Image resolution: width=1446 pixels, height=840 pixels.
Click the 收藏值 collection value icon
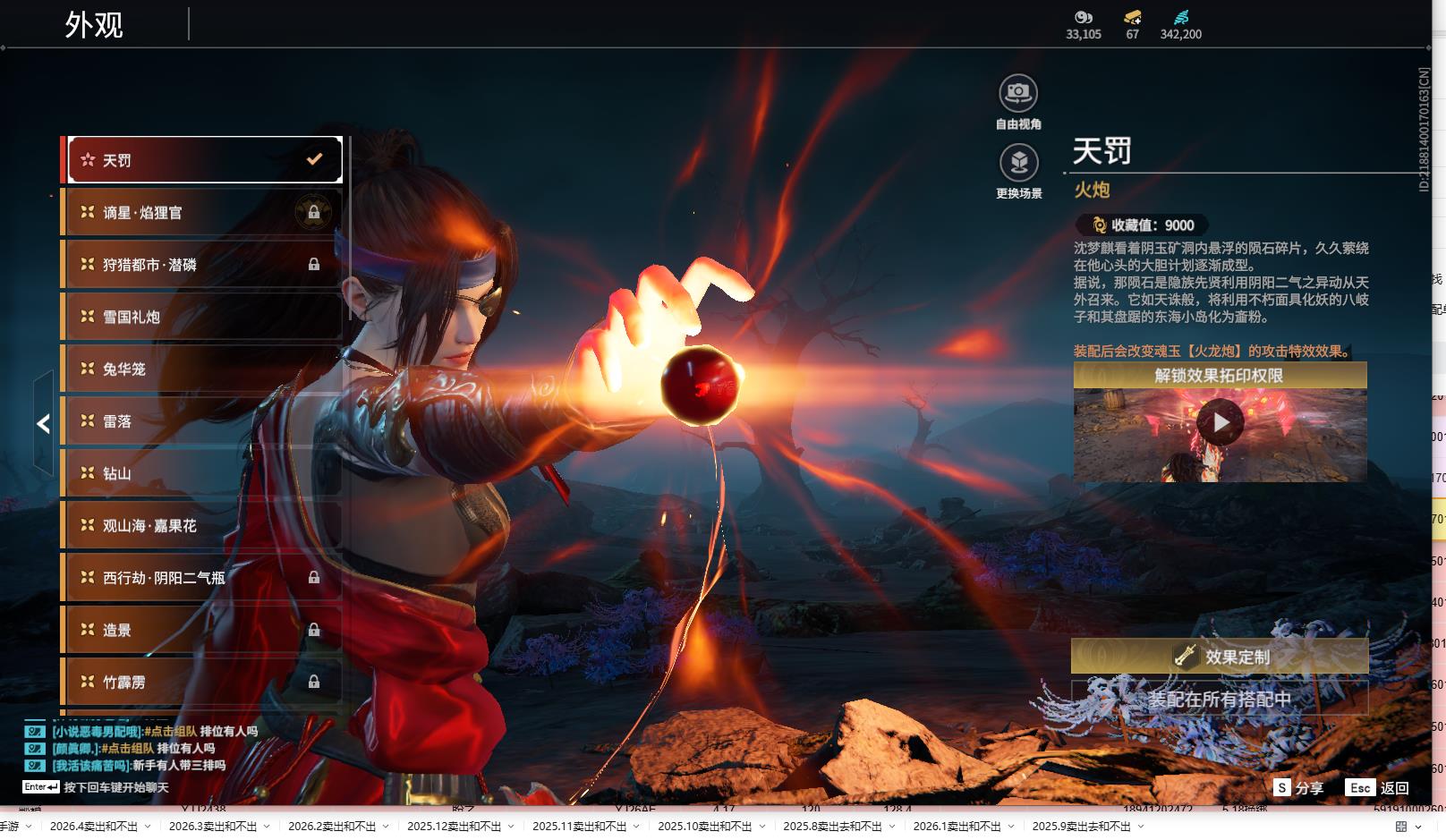(x=1099, y=225)
